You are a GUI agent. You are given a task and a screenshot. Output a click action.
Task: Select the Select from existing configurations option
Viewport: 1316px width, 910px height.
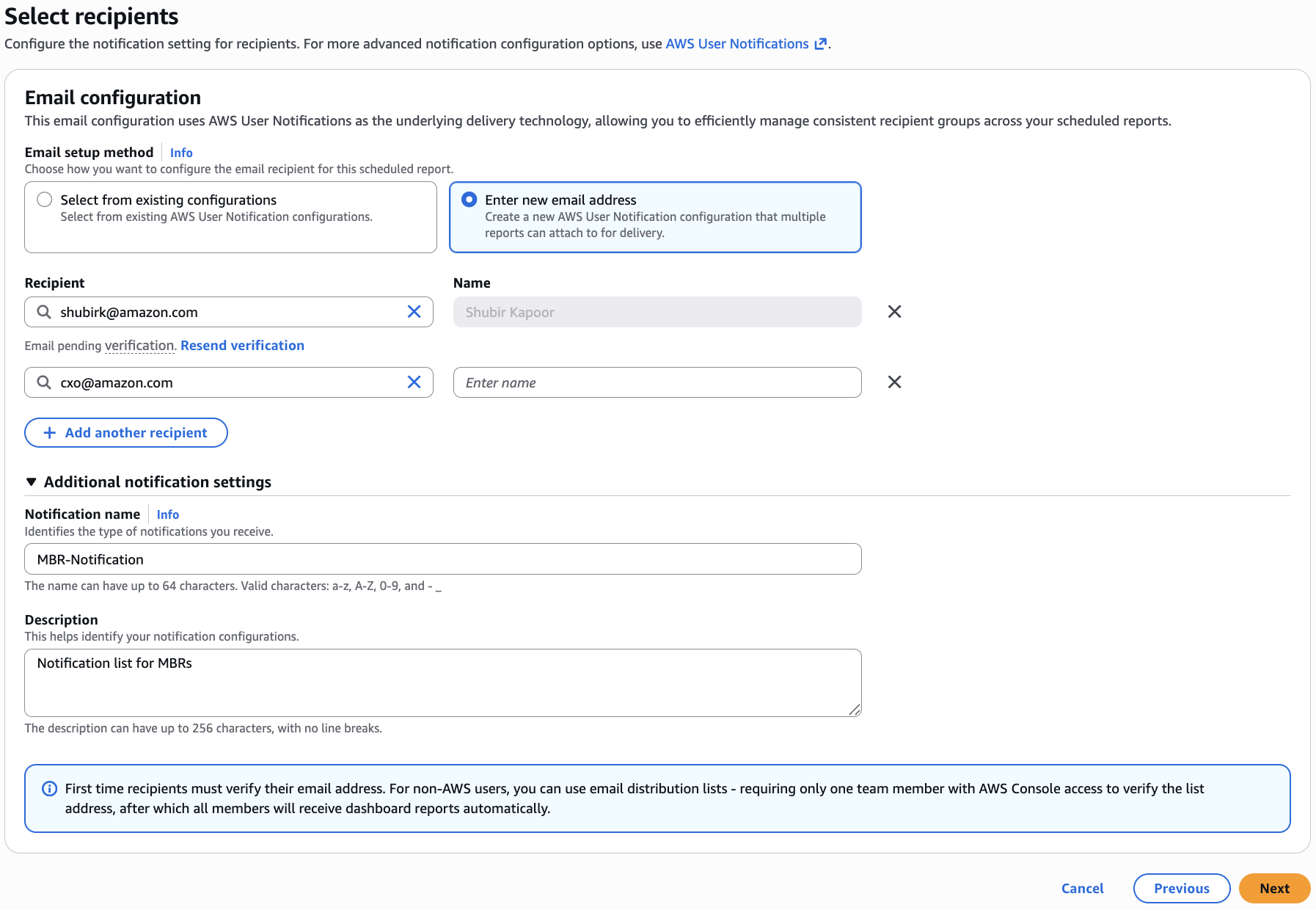(44, 199)
